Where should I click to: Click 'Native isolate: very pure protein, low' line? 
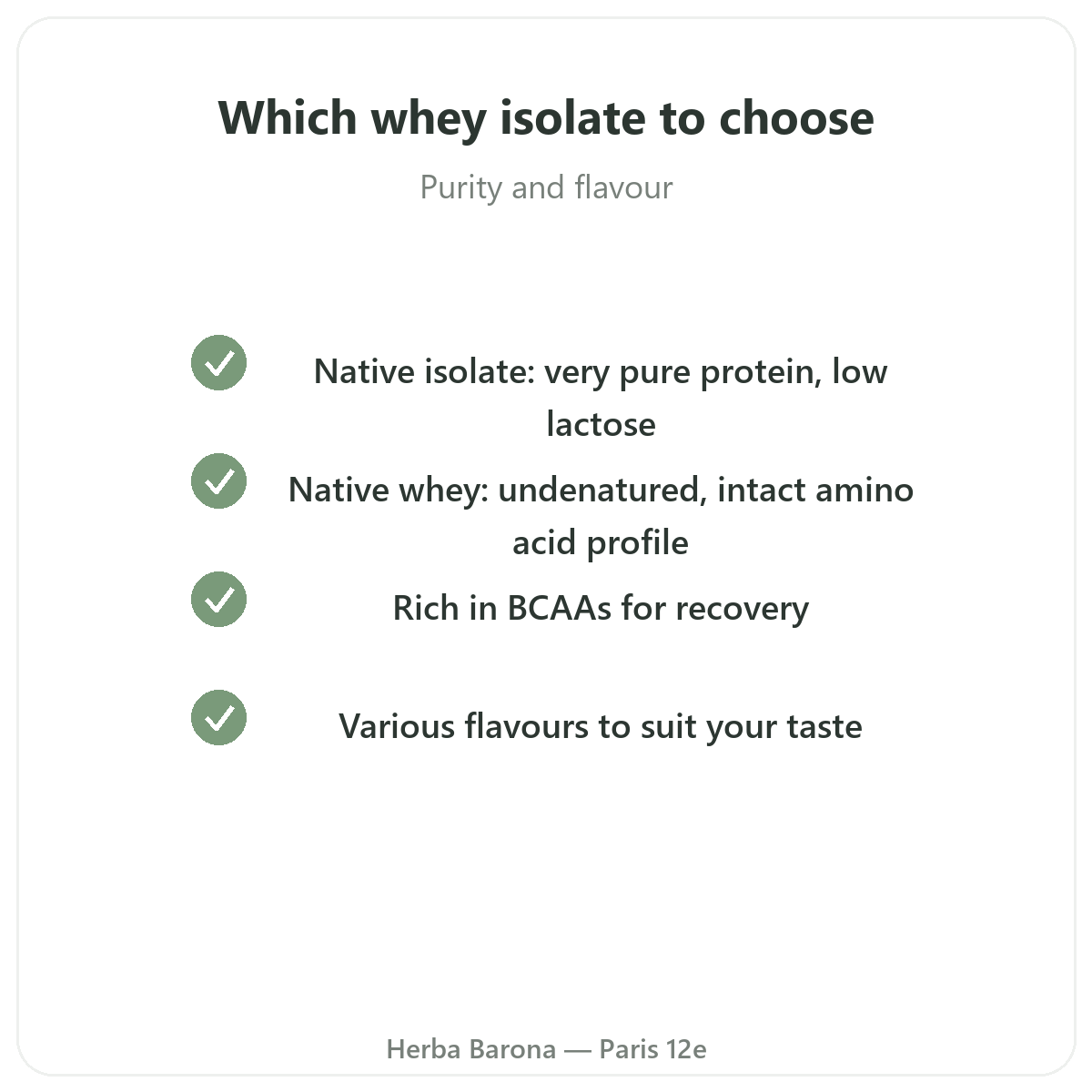601,372
